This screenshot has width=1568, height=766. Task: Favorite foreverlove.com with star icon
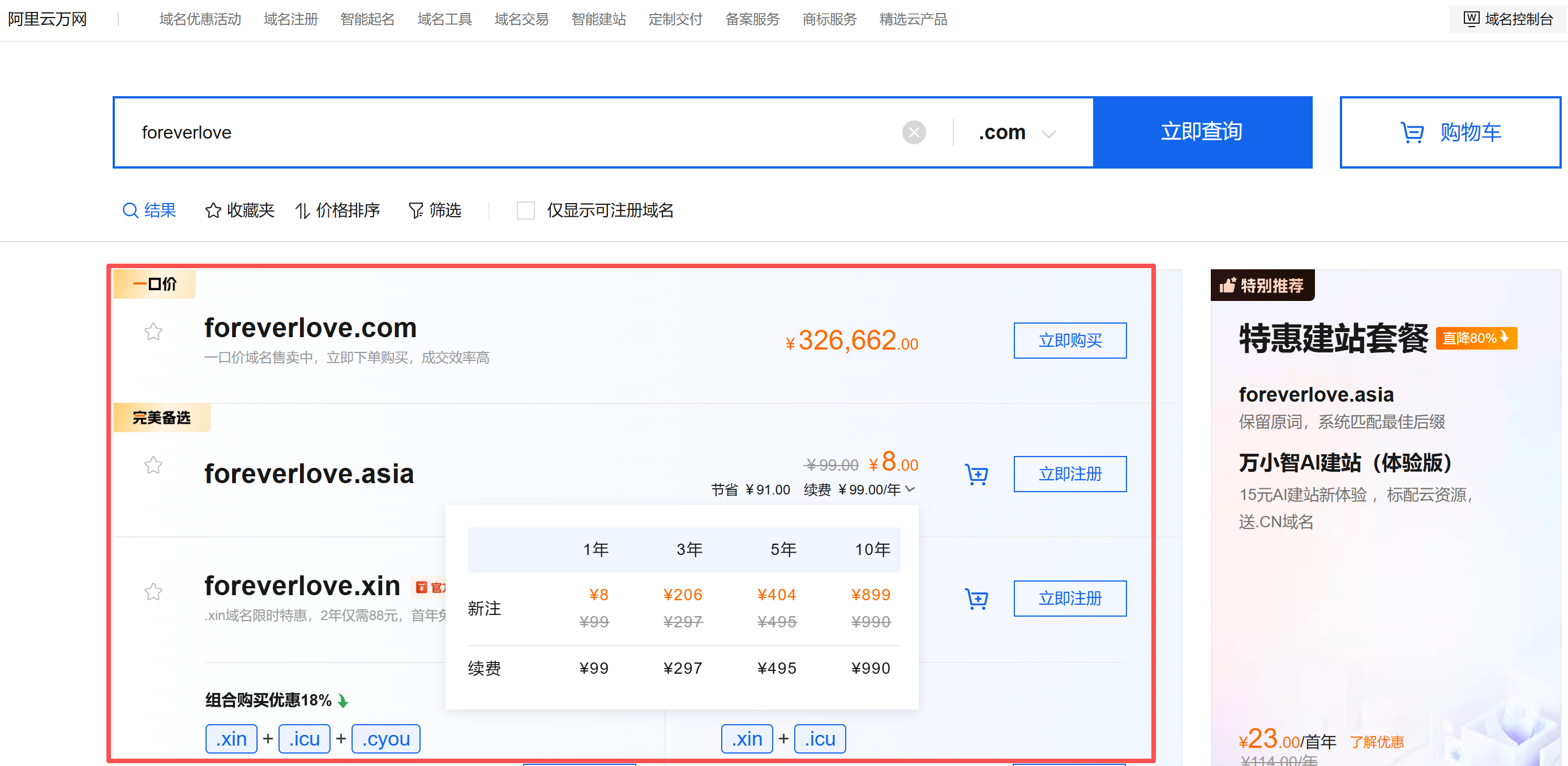pyautogui.click(x=153, y=332)
